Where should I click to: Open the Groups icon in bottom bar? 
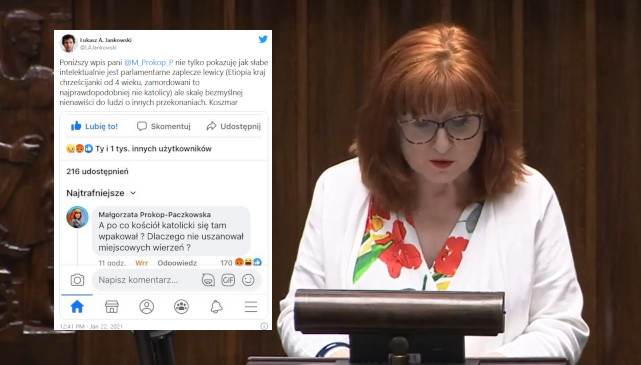[x=181, y=307]
